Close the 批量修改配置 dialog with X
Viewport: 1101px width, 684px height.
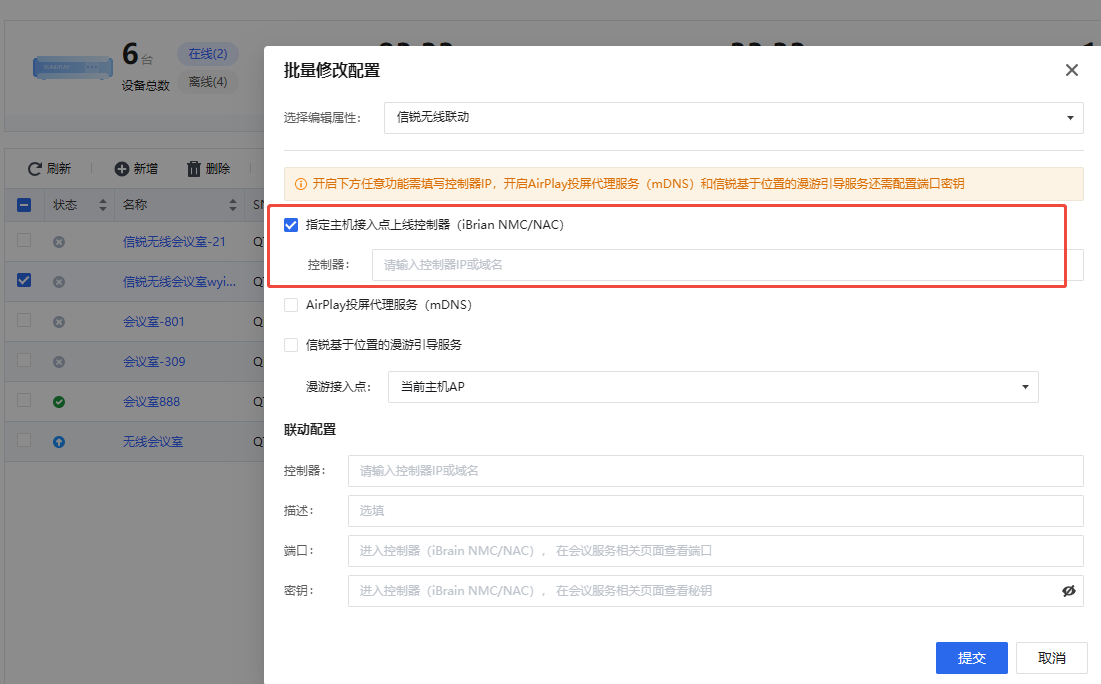point(1071,70)
